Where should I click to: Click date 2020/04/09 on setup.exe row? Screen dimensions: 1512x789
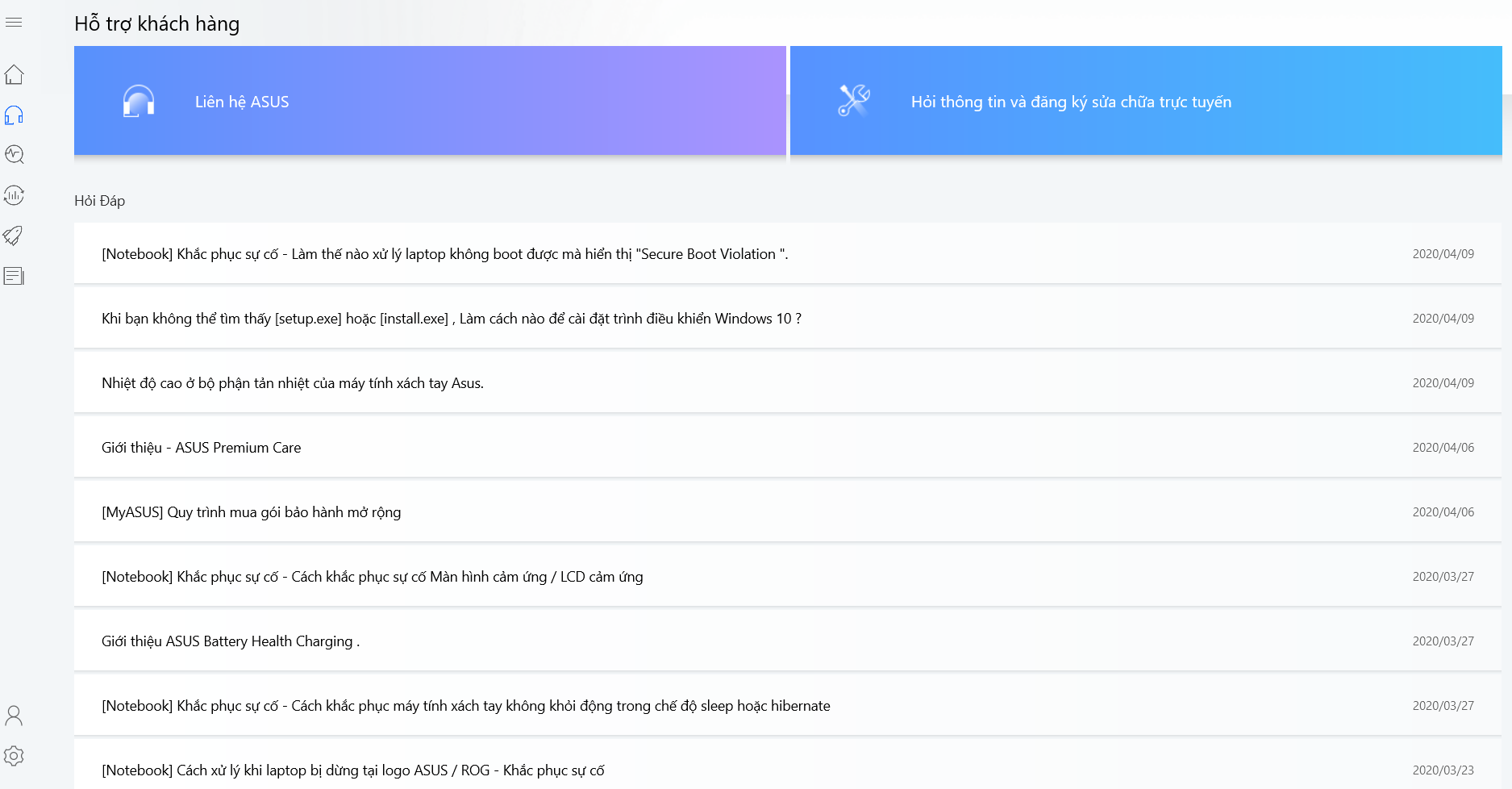1443,318
